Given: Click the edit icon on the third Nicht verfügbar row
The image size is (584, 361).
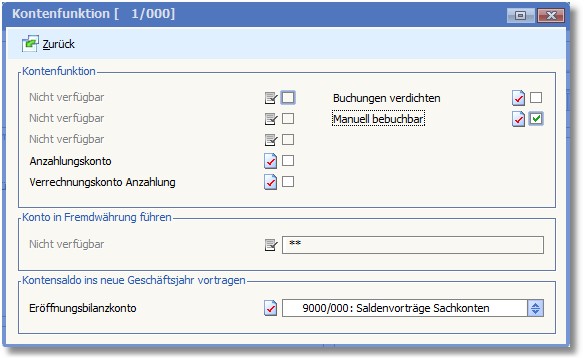Looking at the screenshot, I should (x=271, y=140).
